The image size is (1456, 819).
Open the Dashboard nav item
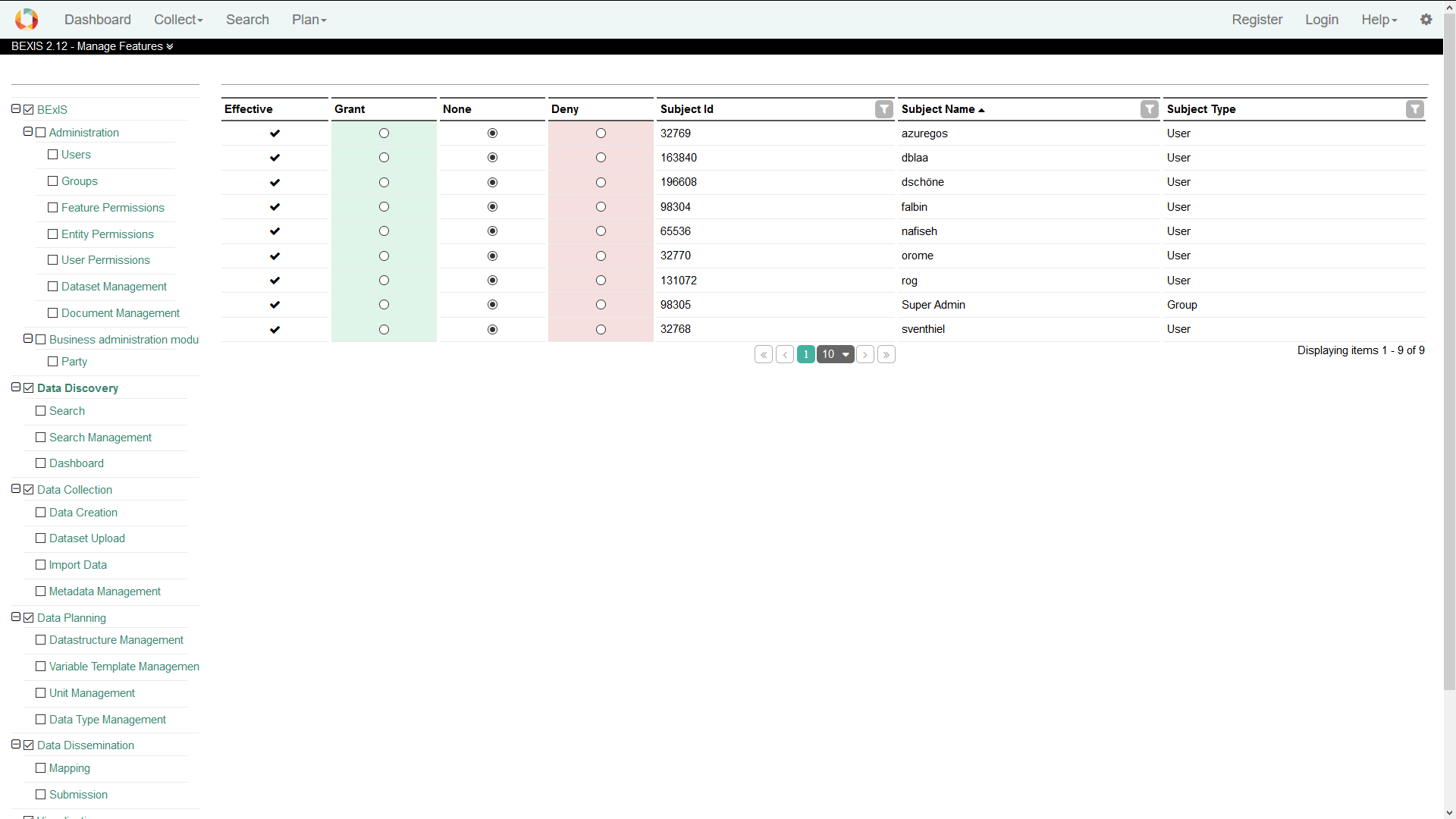[x=98, y=20]
